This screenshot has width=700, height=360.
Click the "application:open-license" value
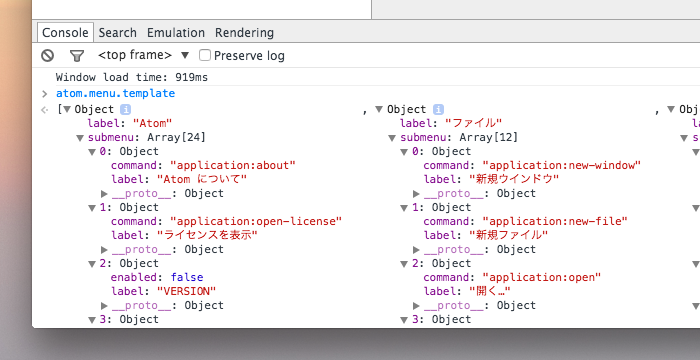coord(256,221)
